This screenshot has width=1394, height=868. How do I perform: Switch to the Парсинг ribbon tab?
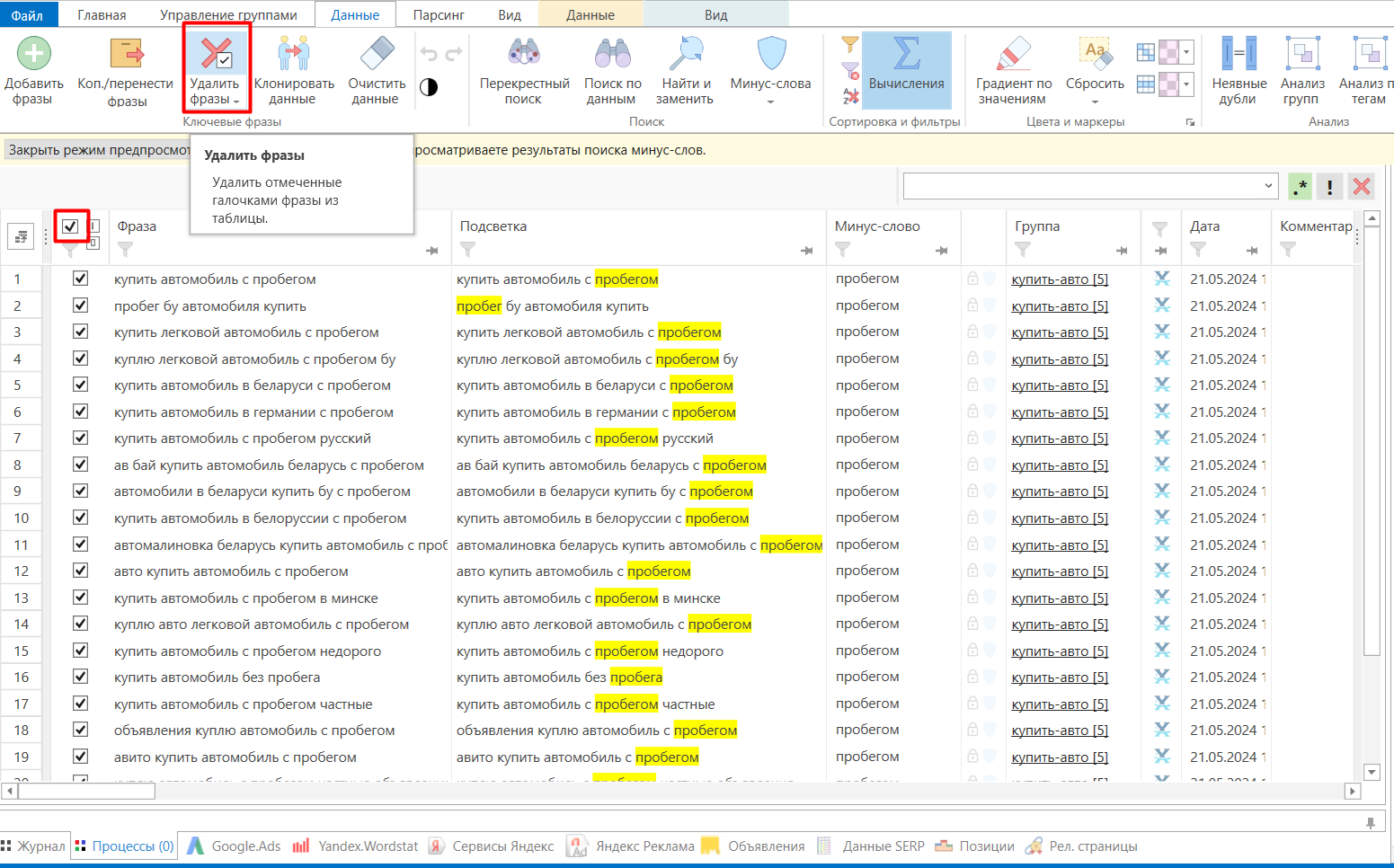coord(439,15)
